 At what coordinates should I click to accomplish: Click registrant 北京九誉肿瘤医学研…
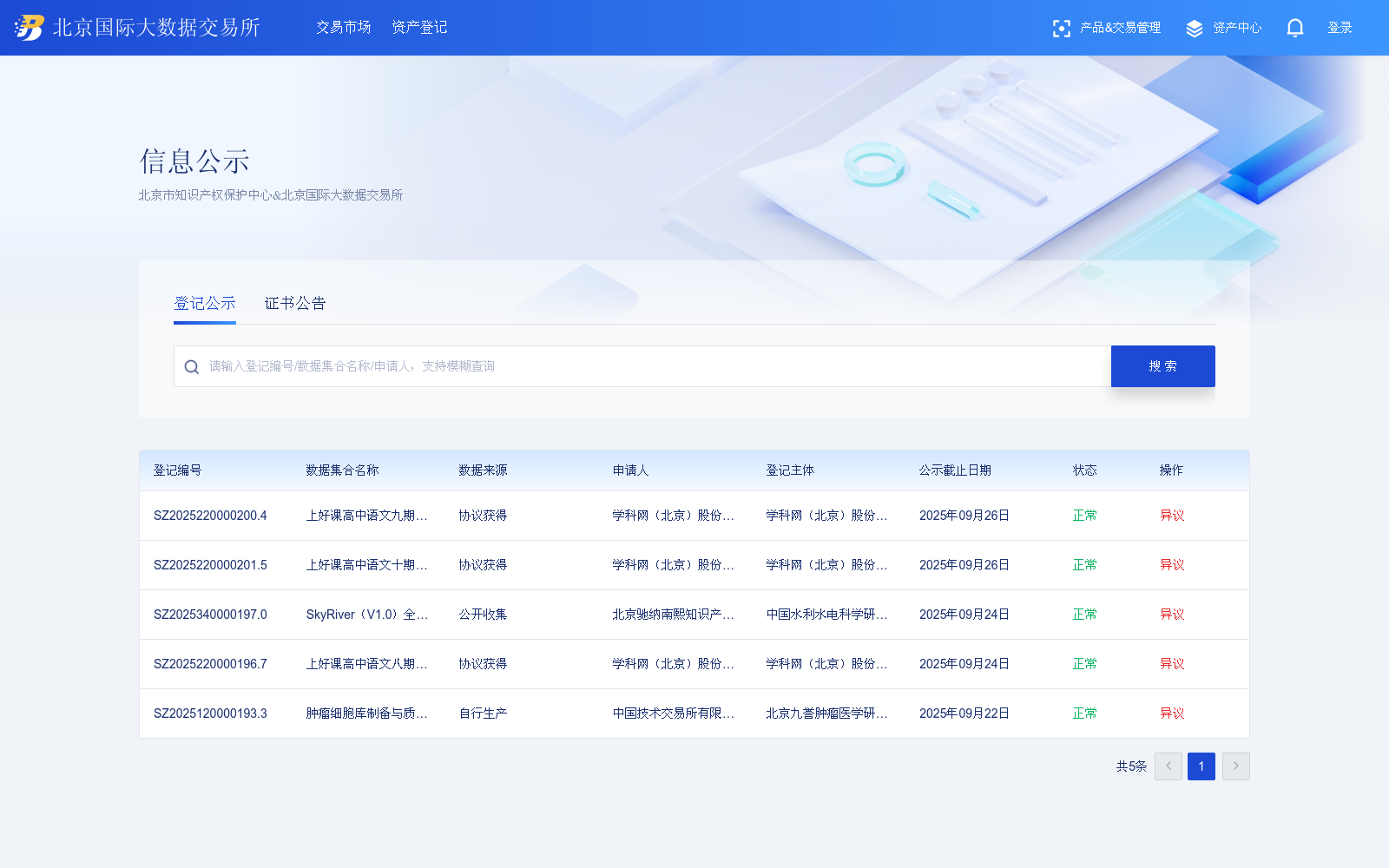(827, 713)
